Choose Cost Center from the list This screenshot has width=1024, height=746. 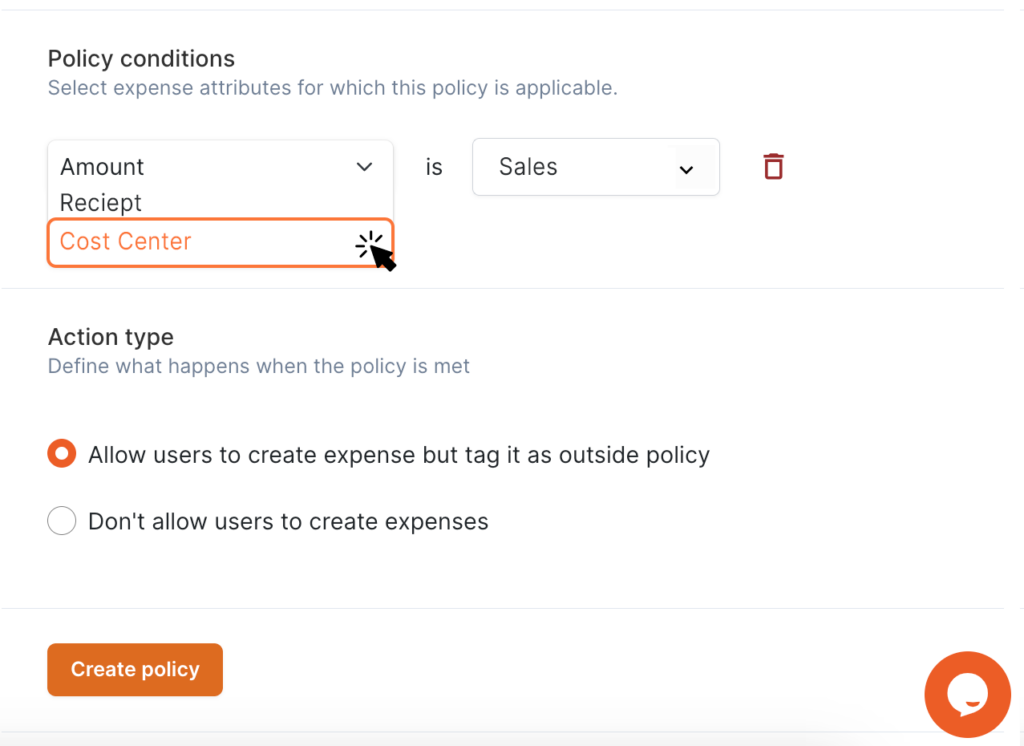(125, 242)
